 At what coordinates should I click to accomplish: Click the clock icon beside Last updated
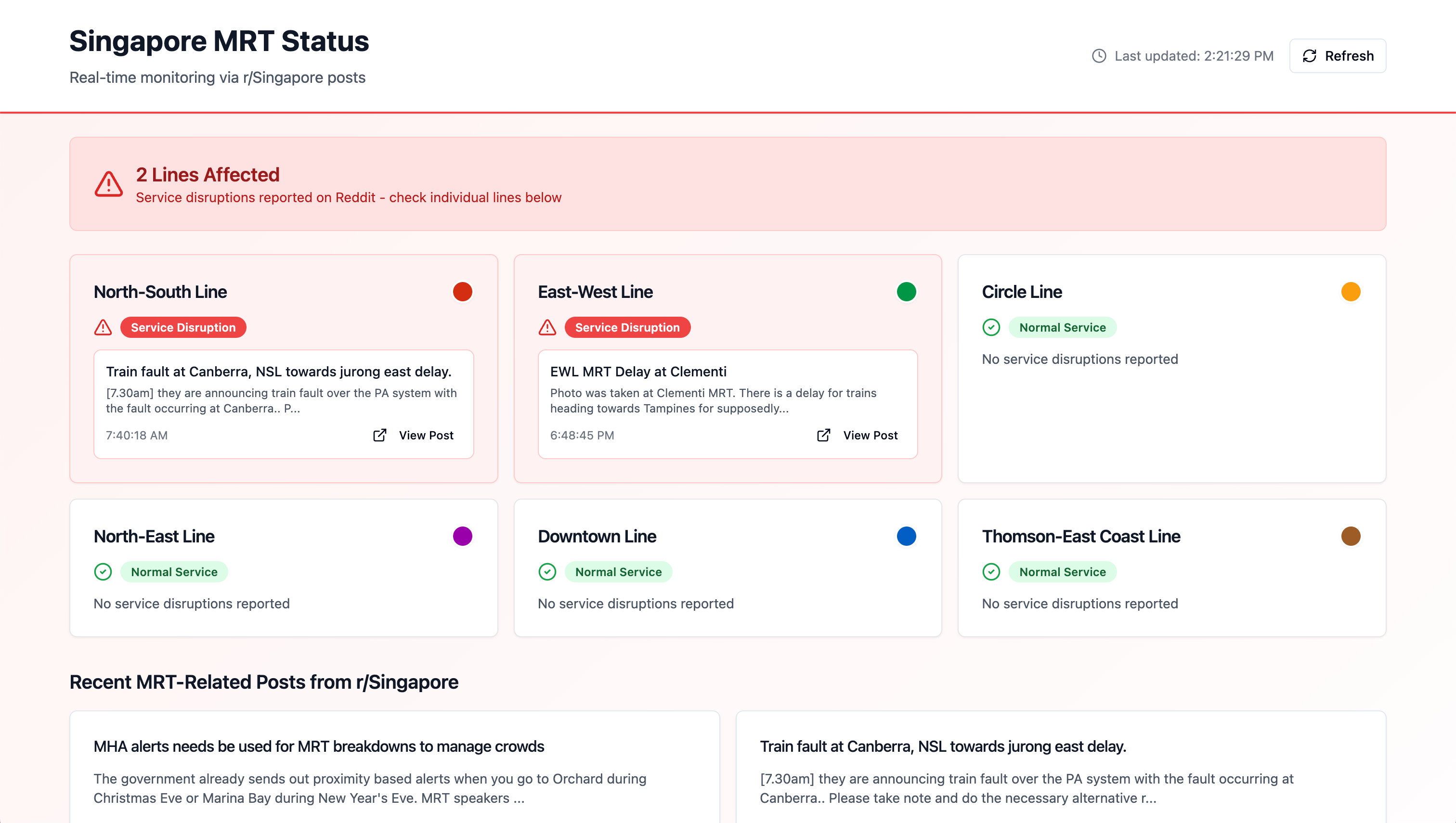[1099, 56]
